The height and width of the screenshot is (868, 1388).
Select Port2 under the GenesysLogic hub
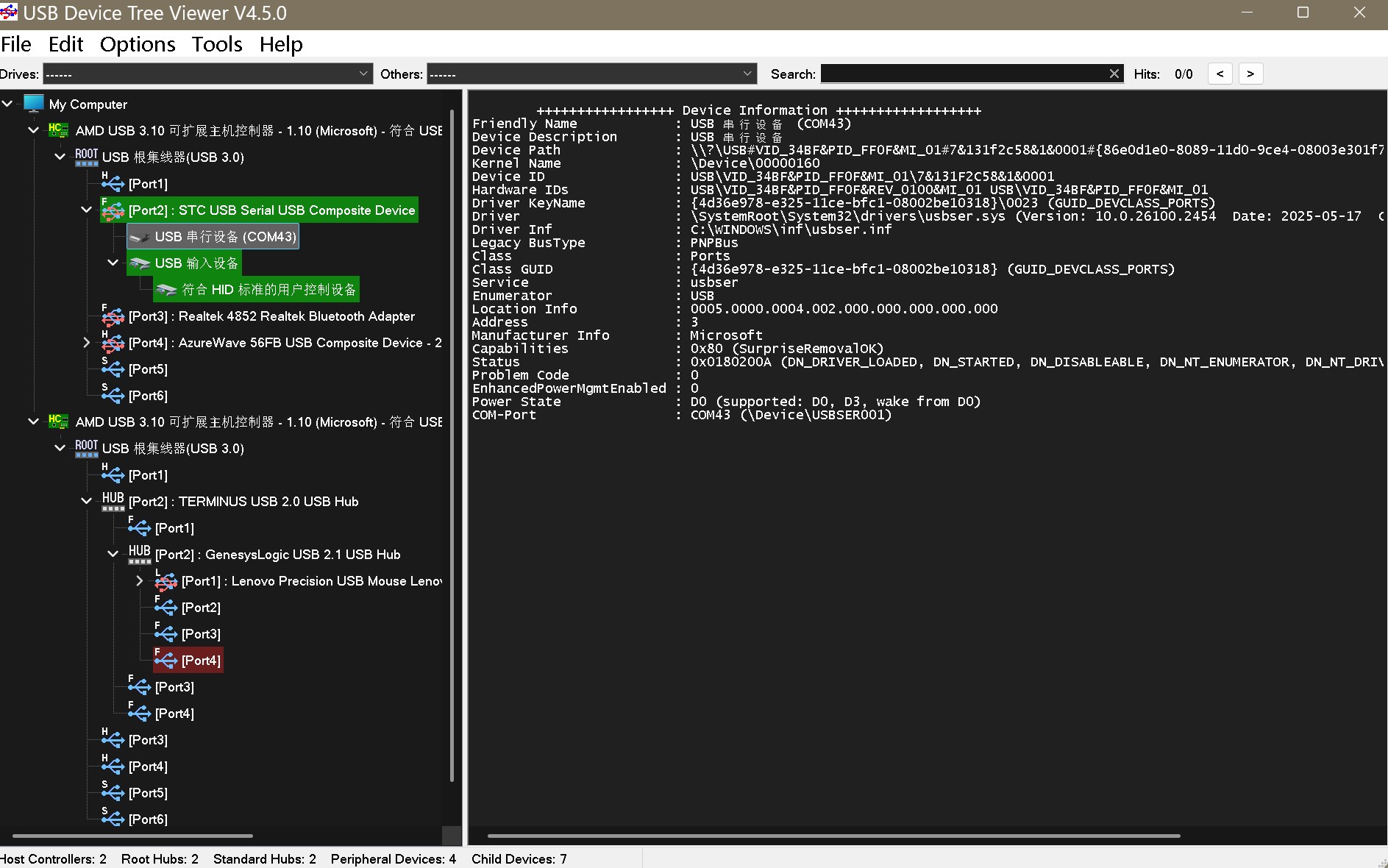(201, 608)
